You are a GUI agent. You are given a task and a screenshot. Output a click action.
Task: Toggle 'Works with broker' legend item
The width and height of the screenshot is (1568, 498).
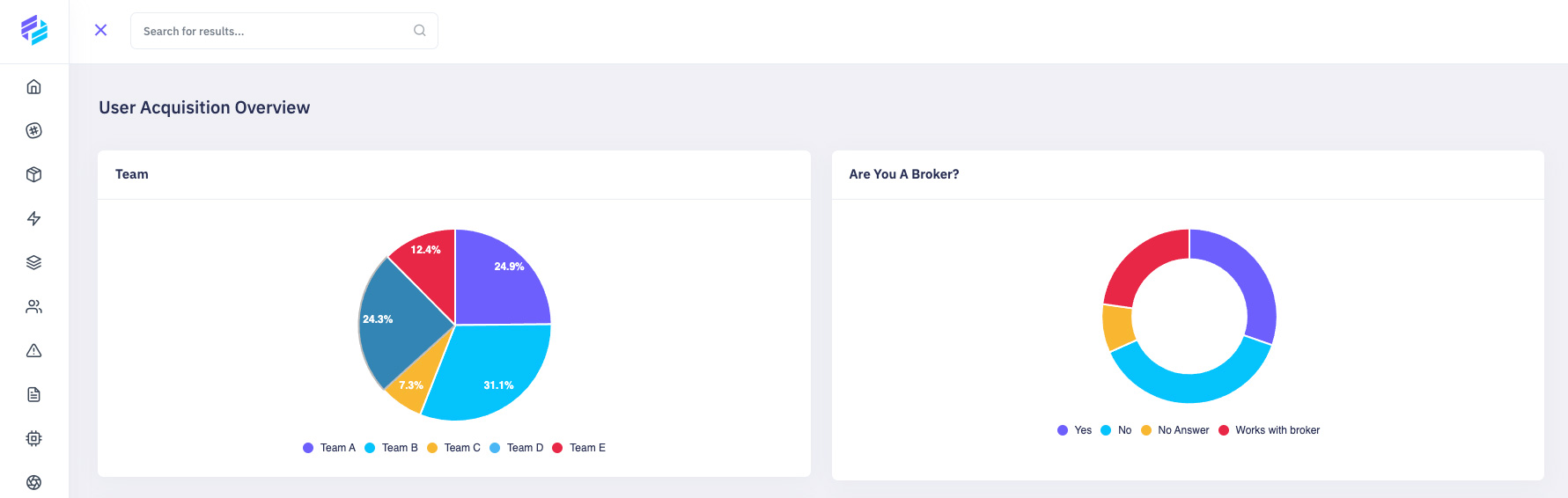tap(1269, 430)
